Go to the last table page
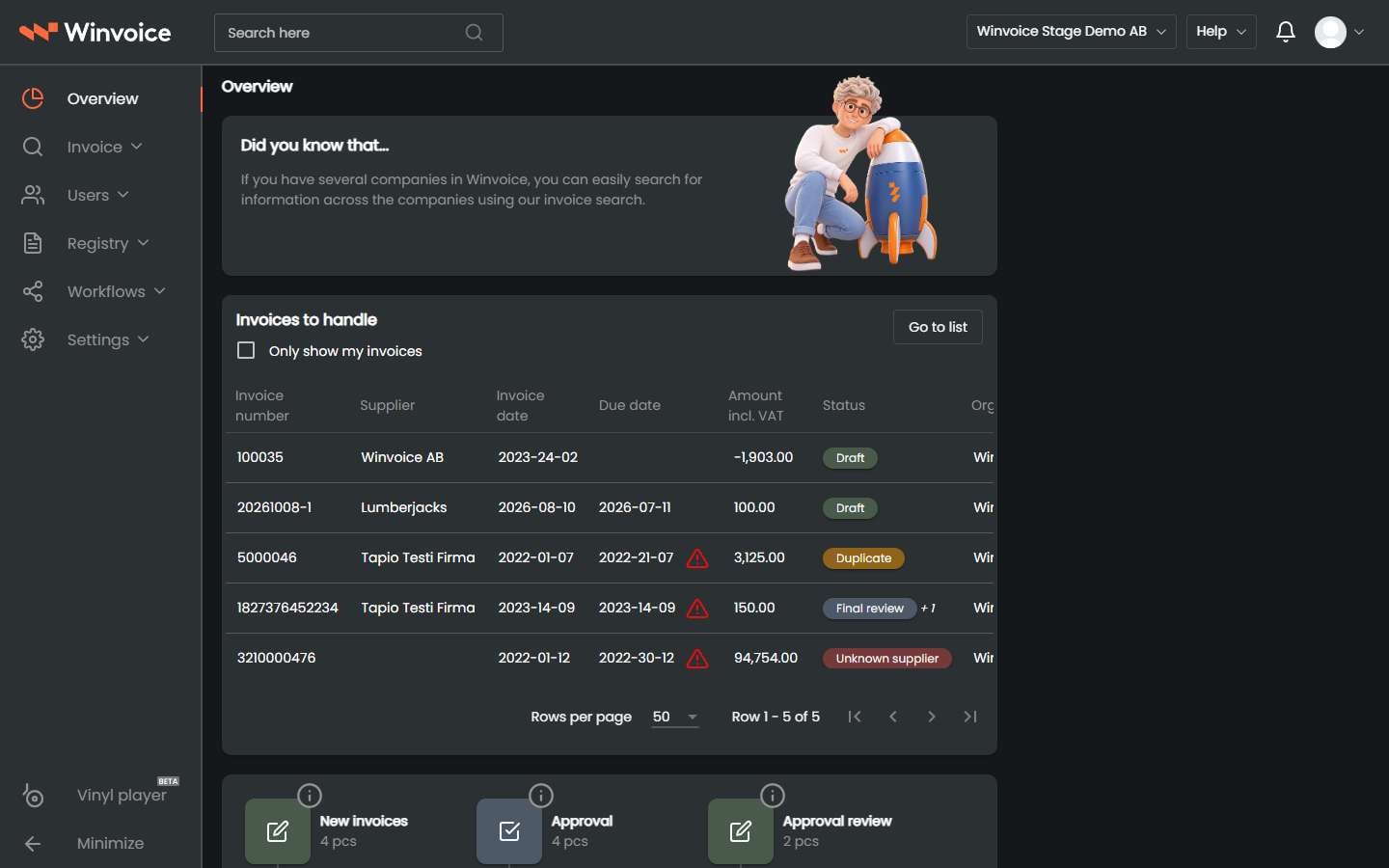The width and height of the screenshot is (1389, 868). click(x=970, y=717)
